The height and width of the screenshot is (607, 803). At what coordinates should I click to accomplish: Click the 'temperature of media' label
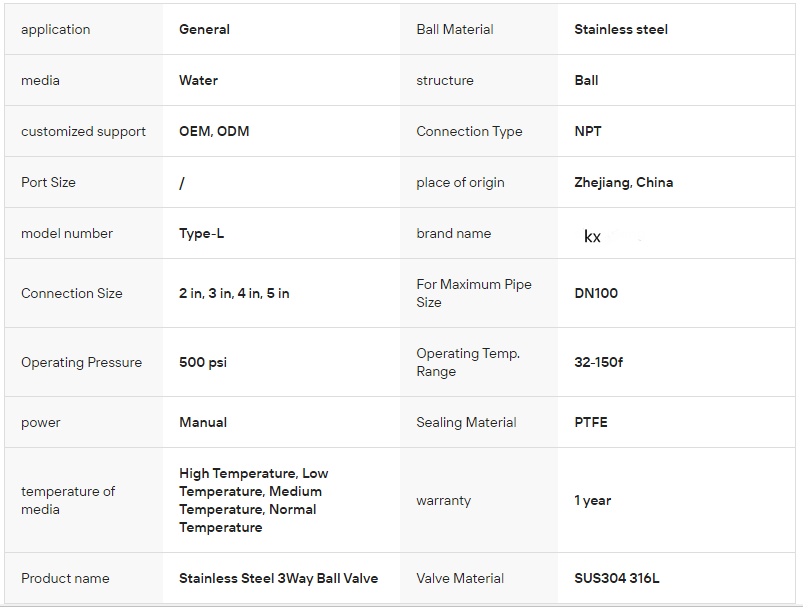tap(68, 500)
